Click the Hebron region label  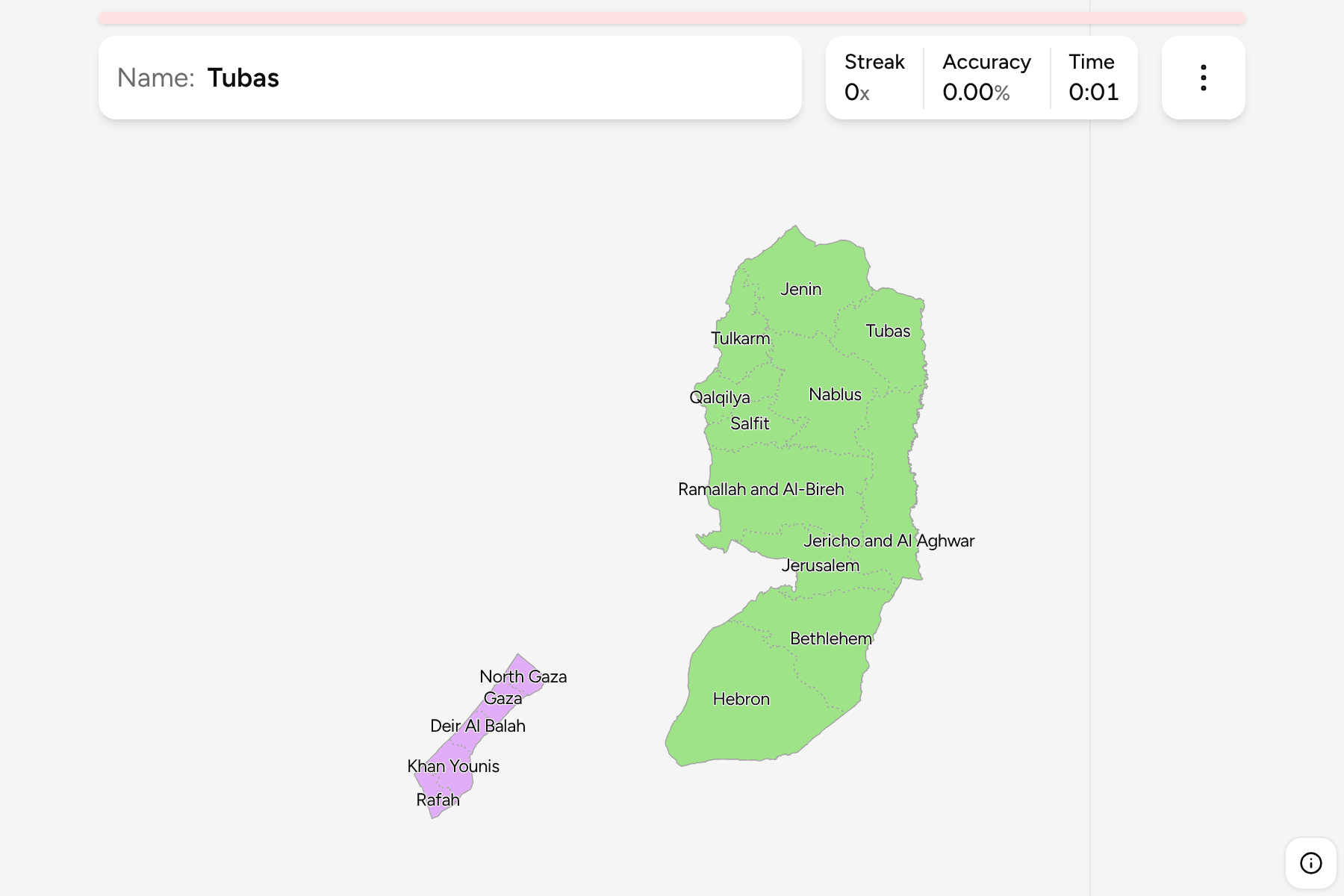pyautogui.click(x=741, y=699)
